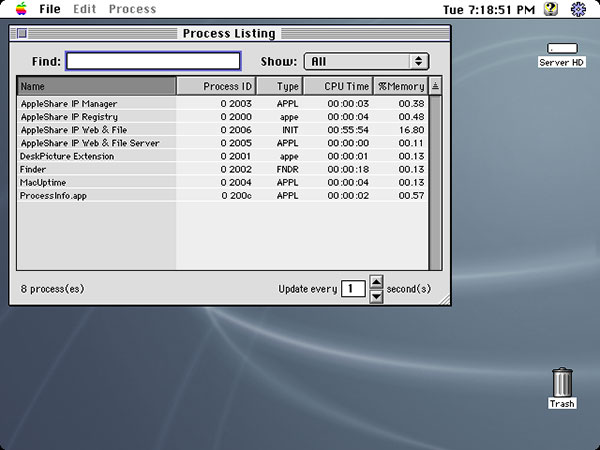Sort by the Name column header

[x=96, y=86]
